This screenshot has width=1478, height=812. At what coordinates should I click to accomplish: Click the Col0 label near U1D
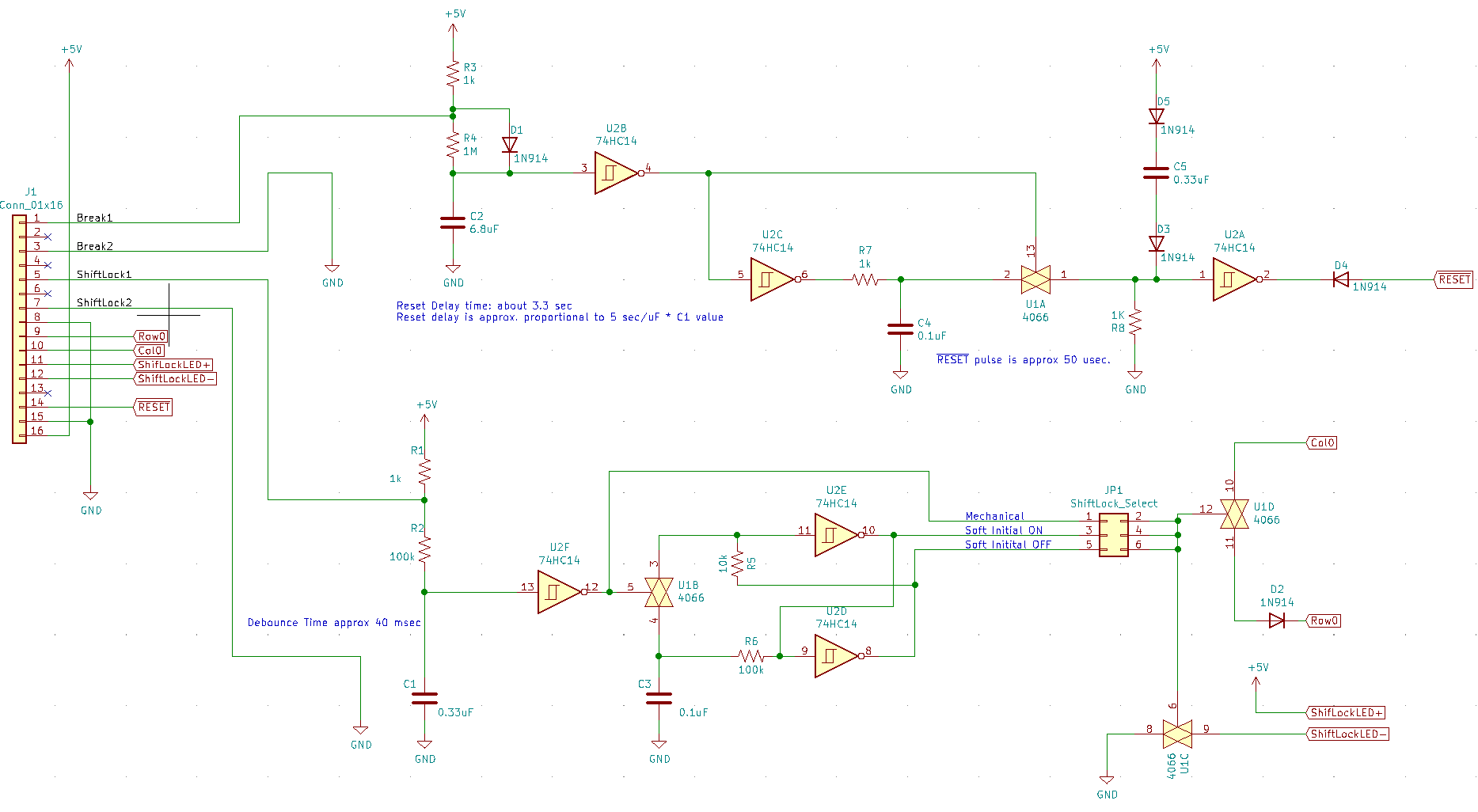pos(1321,442)
